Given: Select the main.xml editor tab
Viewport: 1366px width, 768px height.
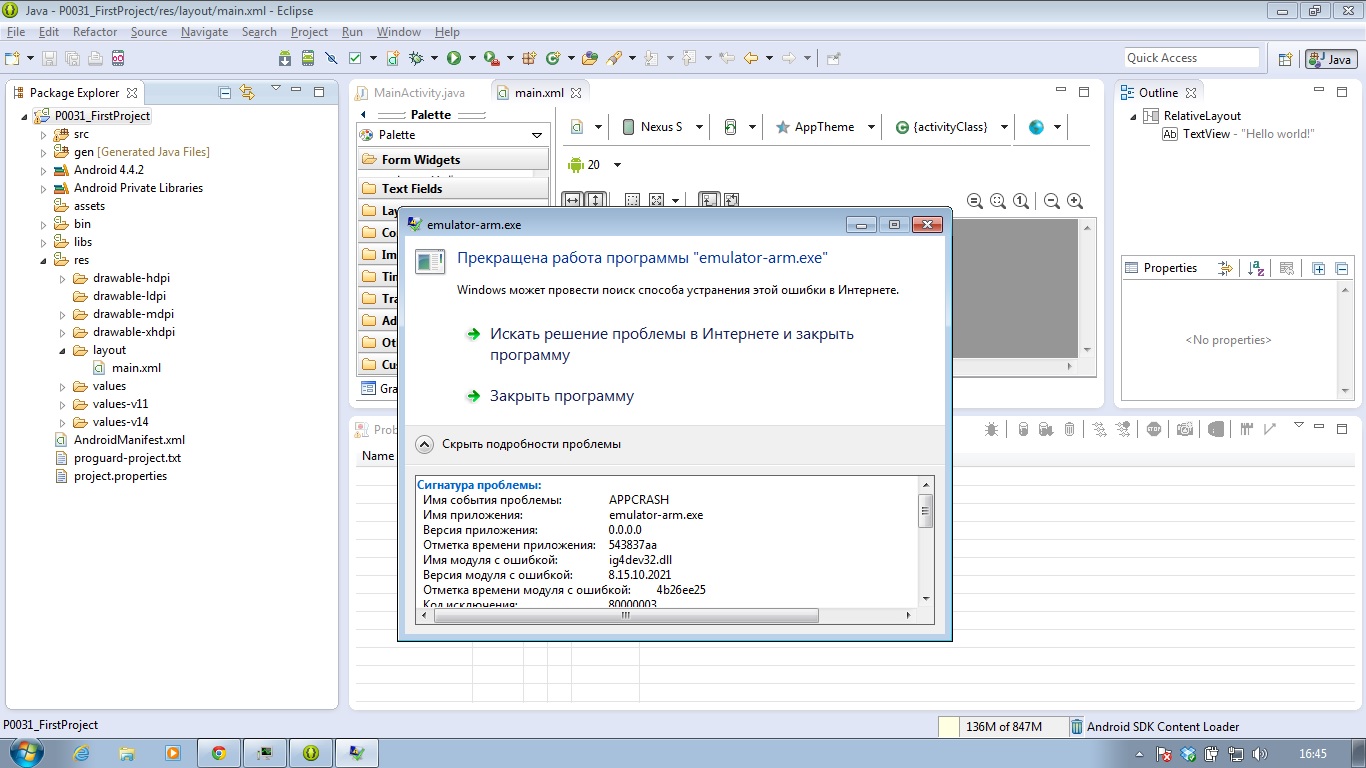Looking at the screenshot, I should click(539, 93).
